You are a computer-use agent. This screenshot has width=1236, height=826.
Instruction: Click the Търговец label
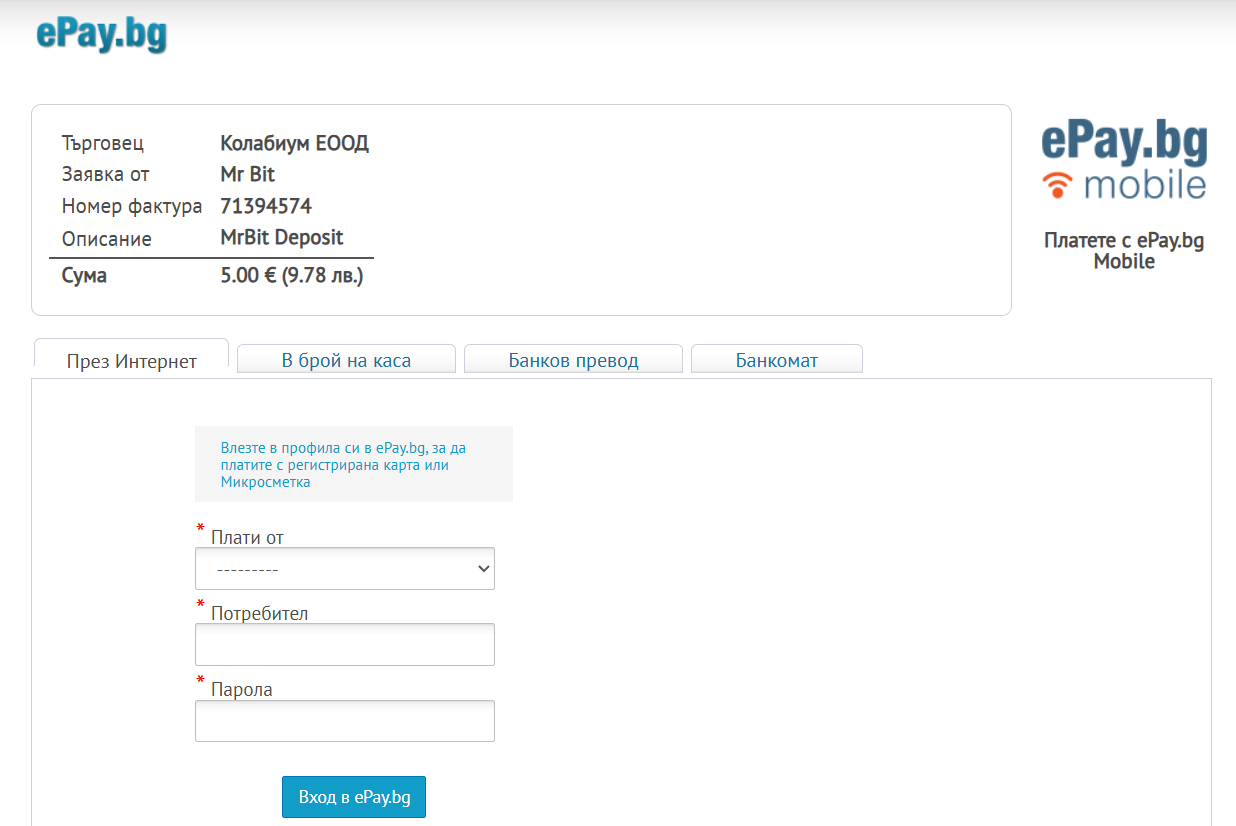click(103, 143)
